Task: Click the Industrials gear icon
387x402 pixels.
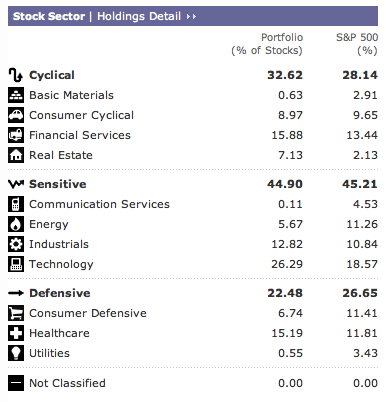Action: point(16,244)
